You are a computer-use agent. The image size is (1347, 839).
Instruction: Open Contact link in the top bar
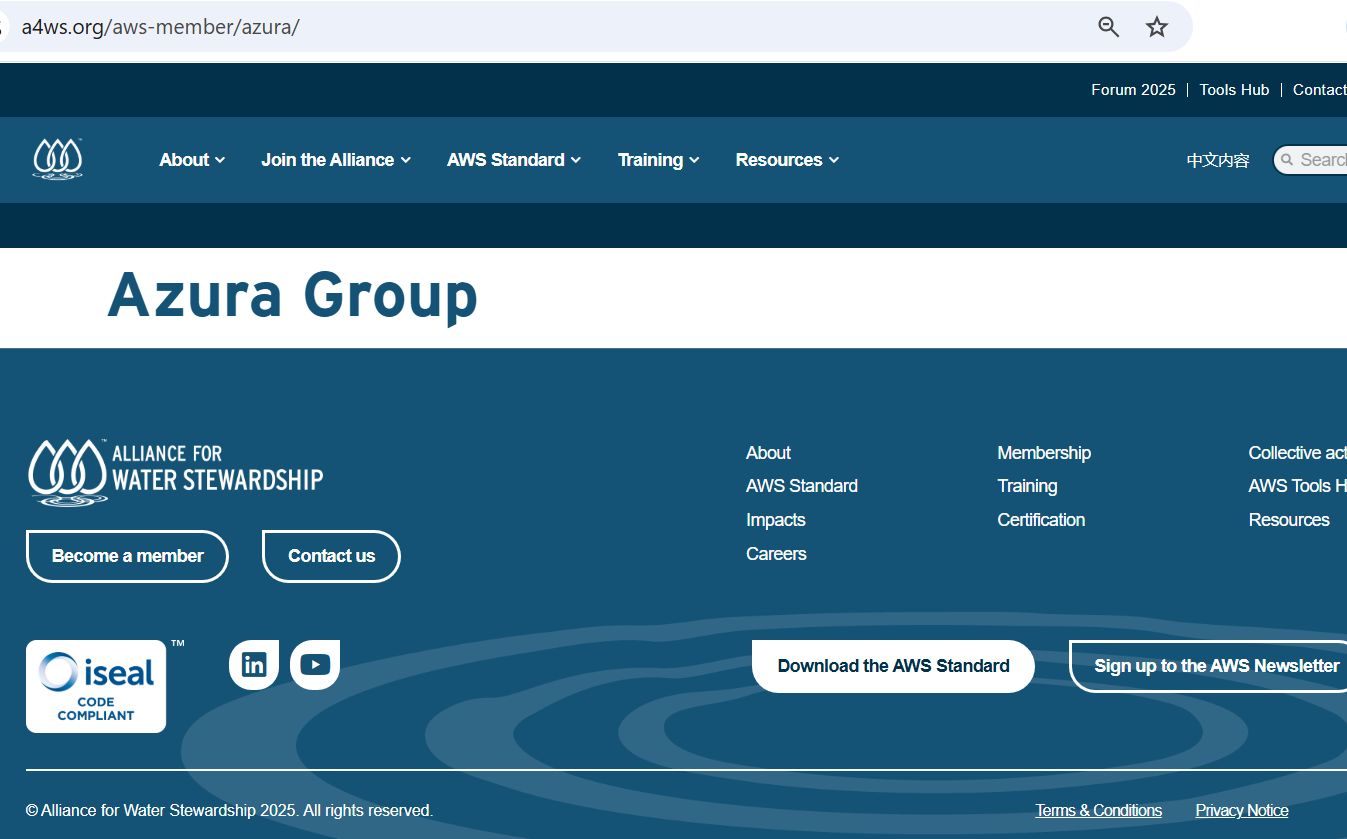point(1320,90)
